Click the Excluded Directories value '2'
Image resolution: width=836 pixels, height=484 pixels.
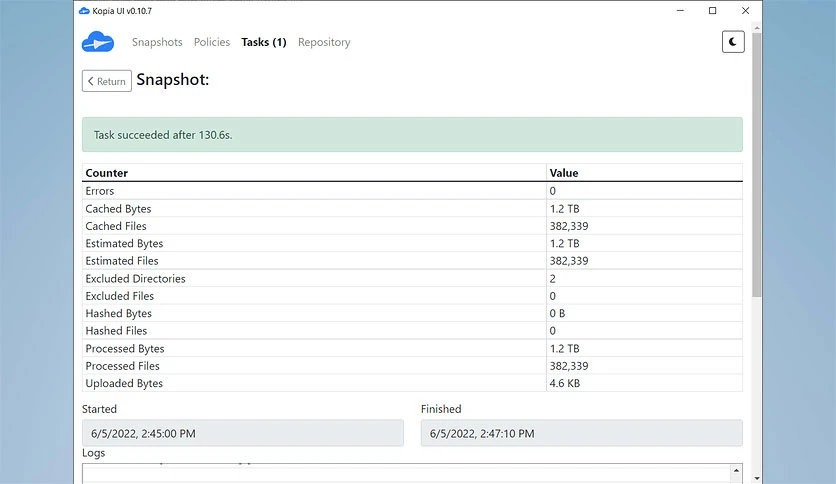point(552,278)
